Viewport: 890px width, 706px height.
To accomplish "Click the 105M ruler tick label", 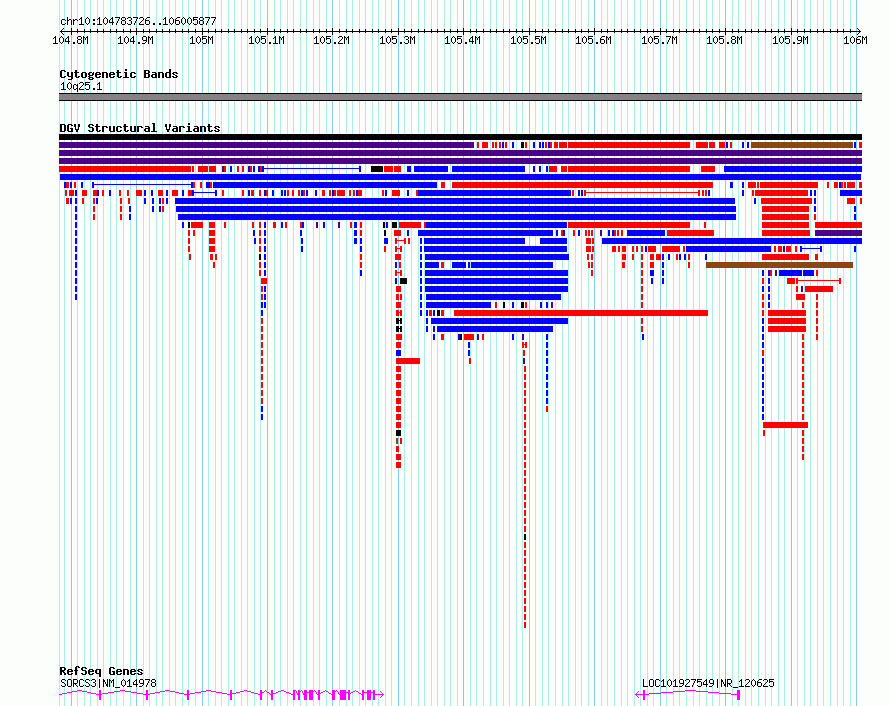I will (201, 40).
